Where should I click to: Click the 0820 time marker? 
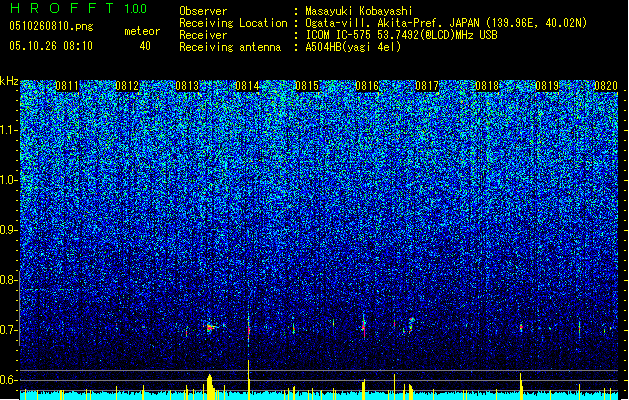pyautogui.click(x=606, y=86)
